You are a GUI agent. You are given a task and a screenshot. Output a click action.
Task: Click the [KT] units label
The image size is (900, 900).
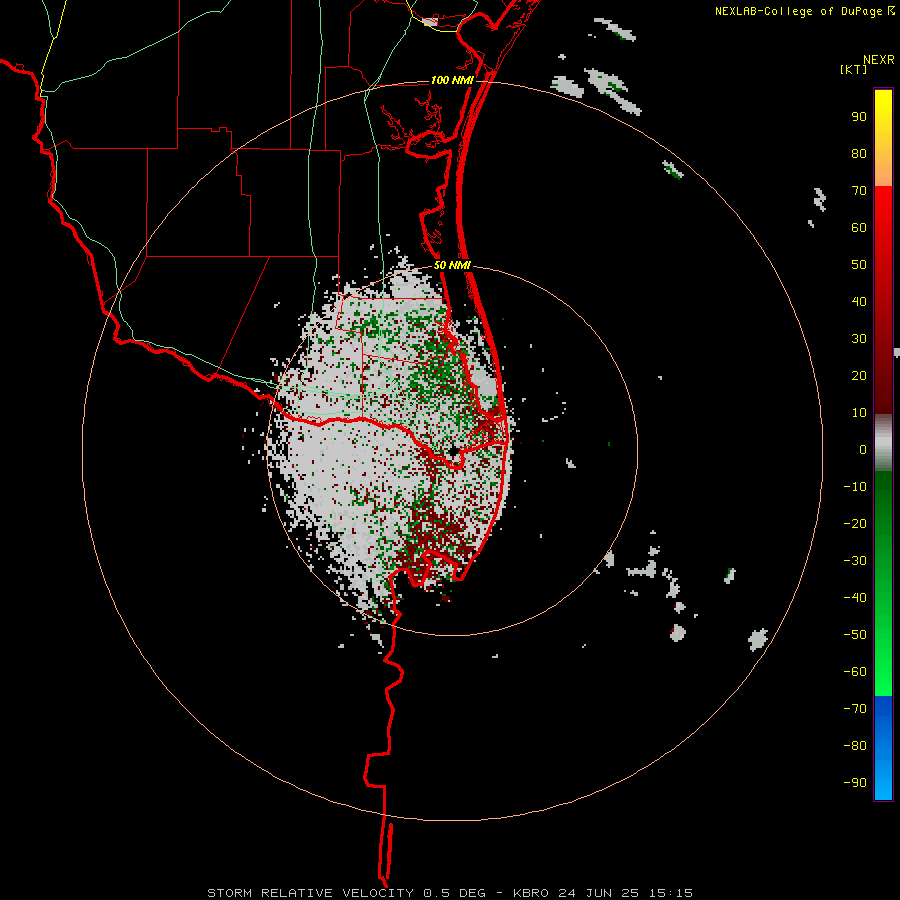tap(854, 69)
